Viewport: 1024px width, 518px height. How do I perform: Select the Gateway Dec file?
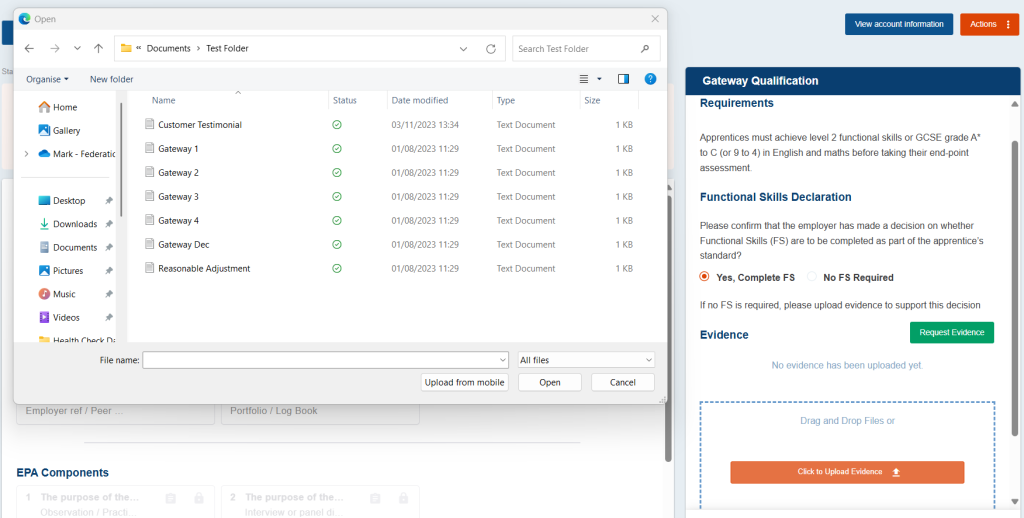[x=183, y=245]
